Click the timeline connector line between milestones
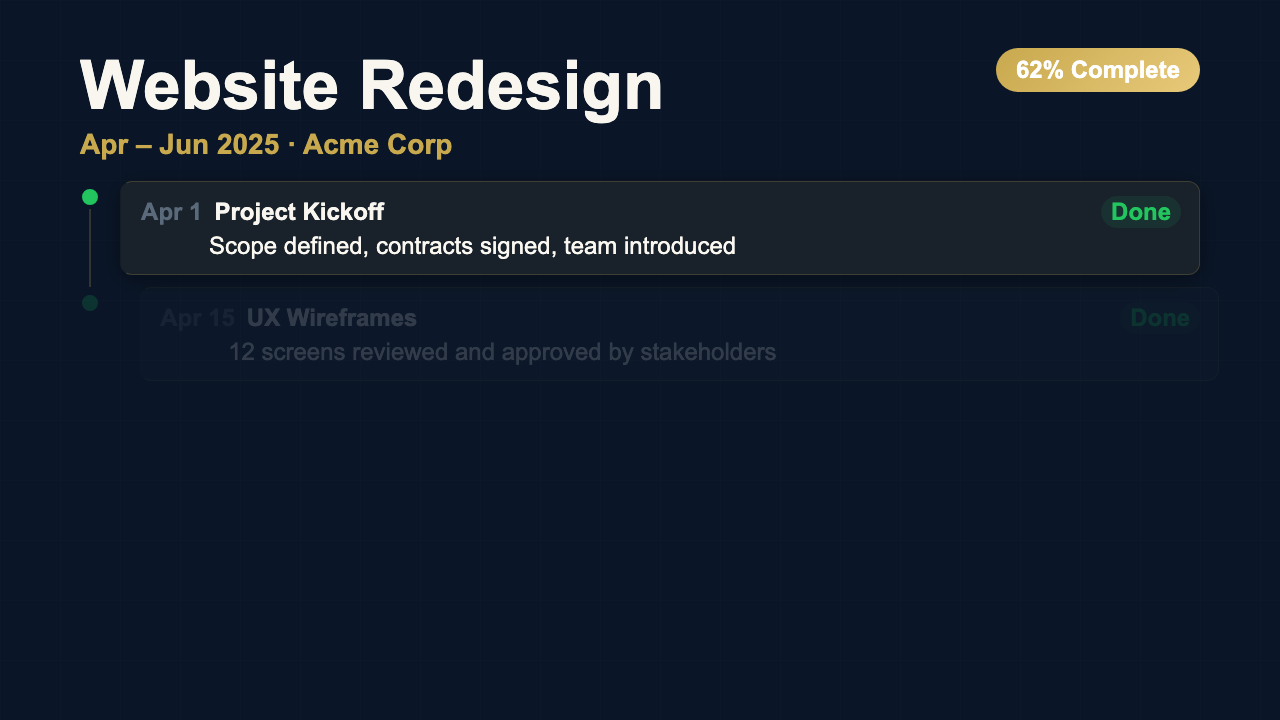The height and width of the screenshot is (720, 1280). 89,250
